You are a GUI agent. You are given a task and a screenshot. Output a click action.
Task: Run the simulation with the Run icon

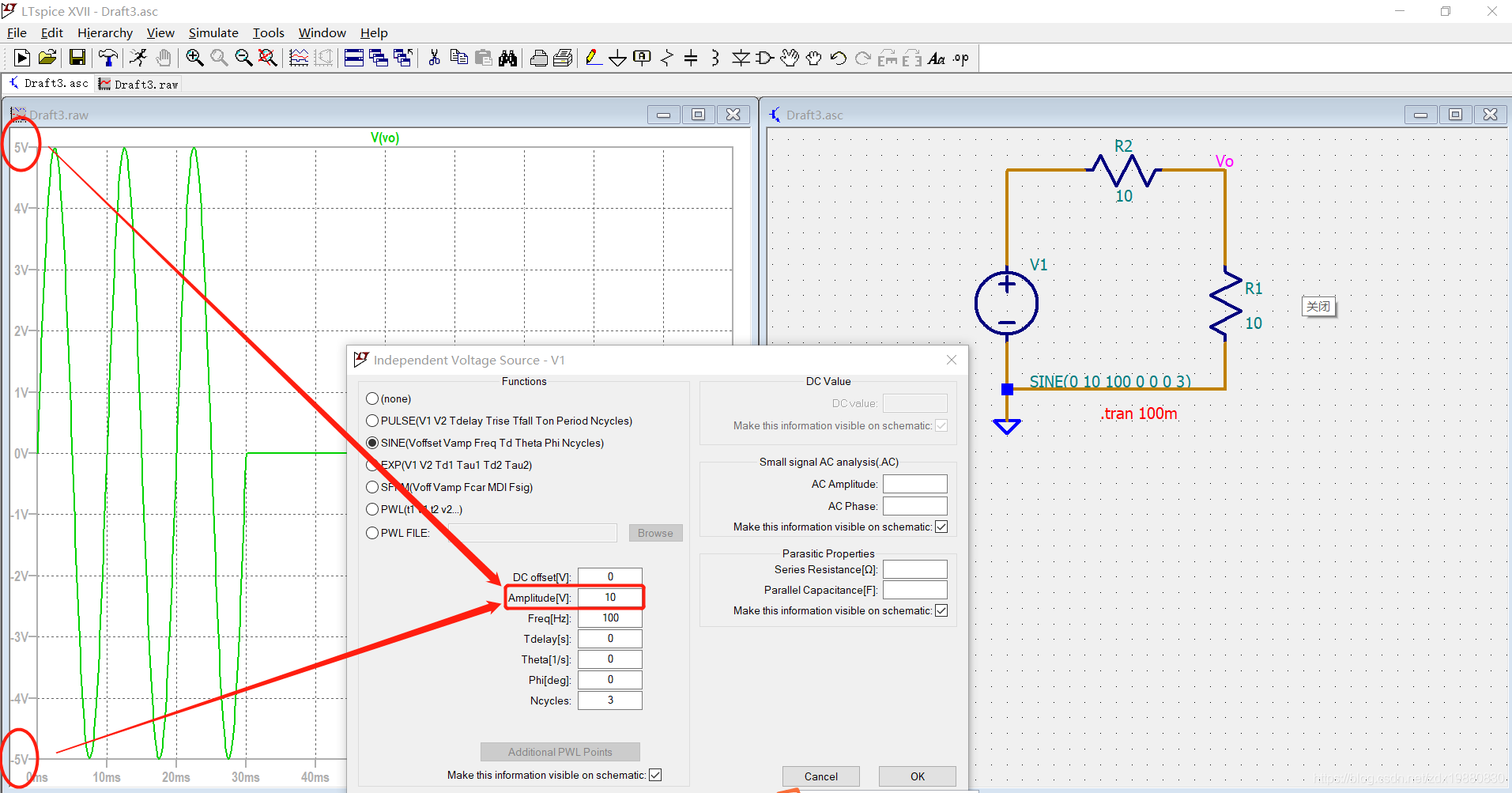point(21,57)
